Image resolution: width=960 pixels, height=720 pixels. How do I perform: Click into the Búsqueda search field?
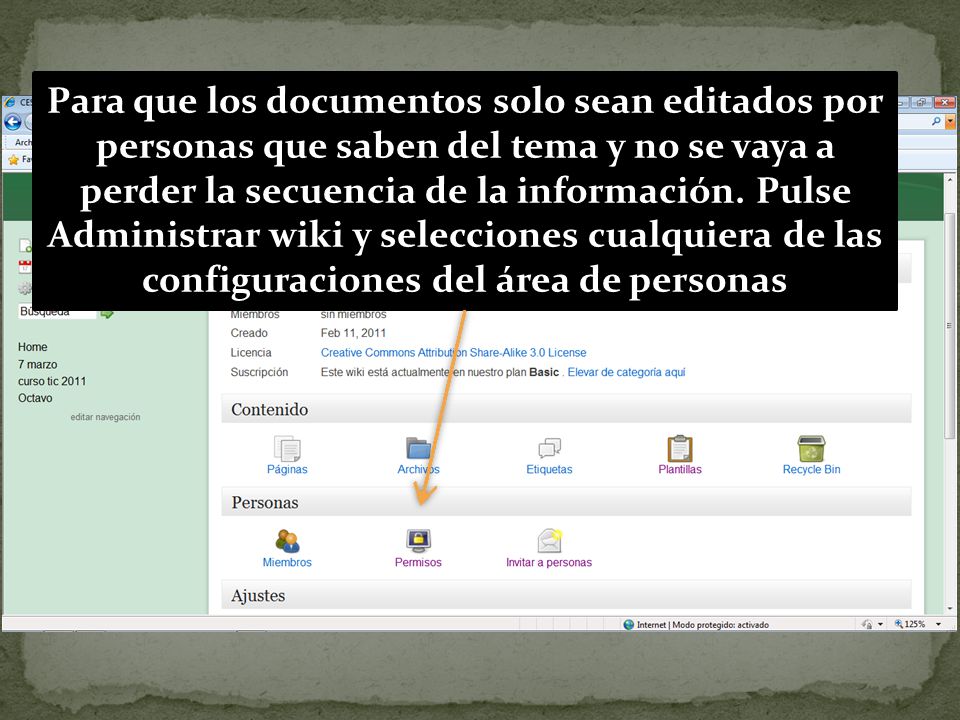point(58,313)
